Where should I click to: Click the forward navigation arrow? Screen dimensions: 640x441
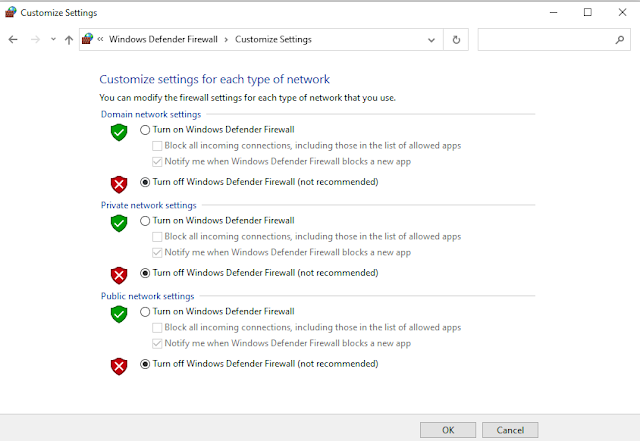(x=36, y=40)
